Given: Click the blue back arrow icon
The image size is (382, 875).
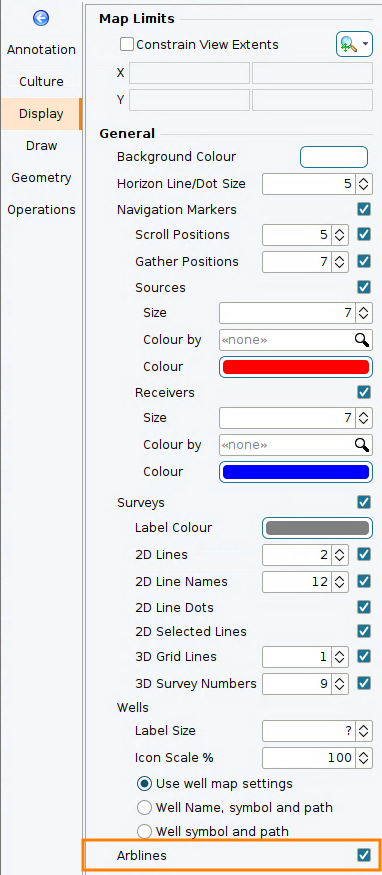Looking at the screenshot, I should 41,18.
